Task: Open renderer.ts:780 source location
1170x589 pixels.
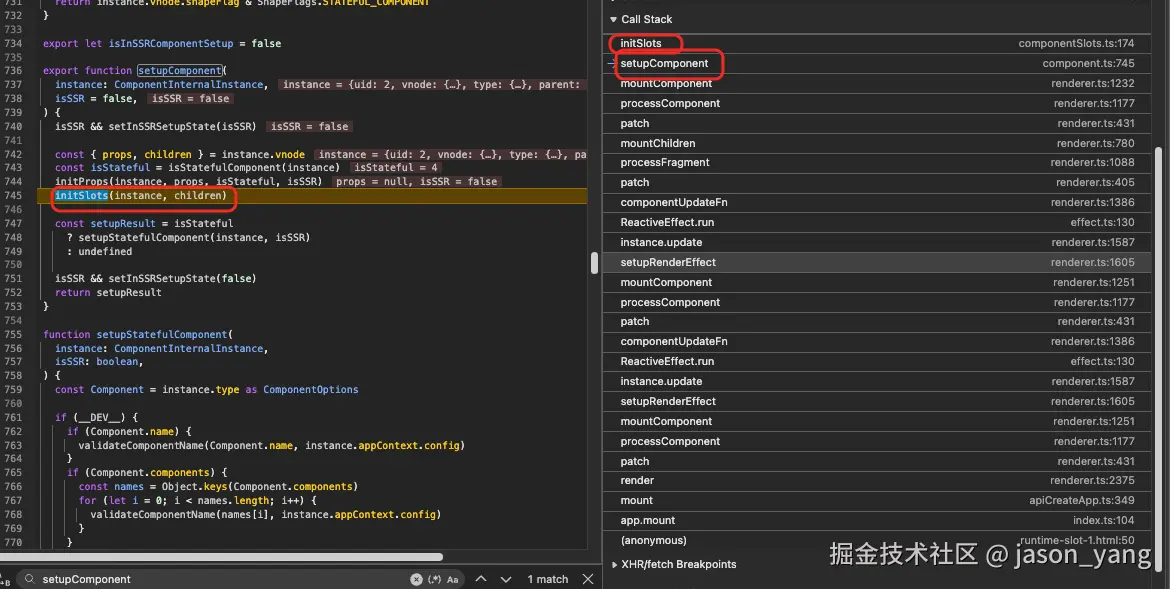Action: (1095, 143)
